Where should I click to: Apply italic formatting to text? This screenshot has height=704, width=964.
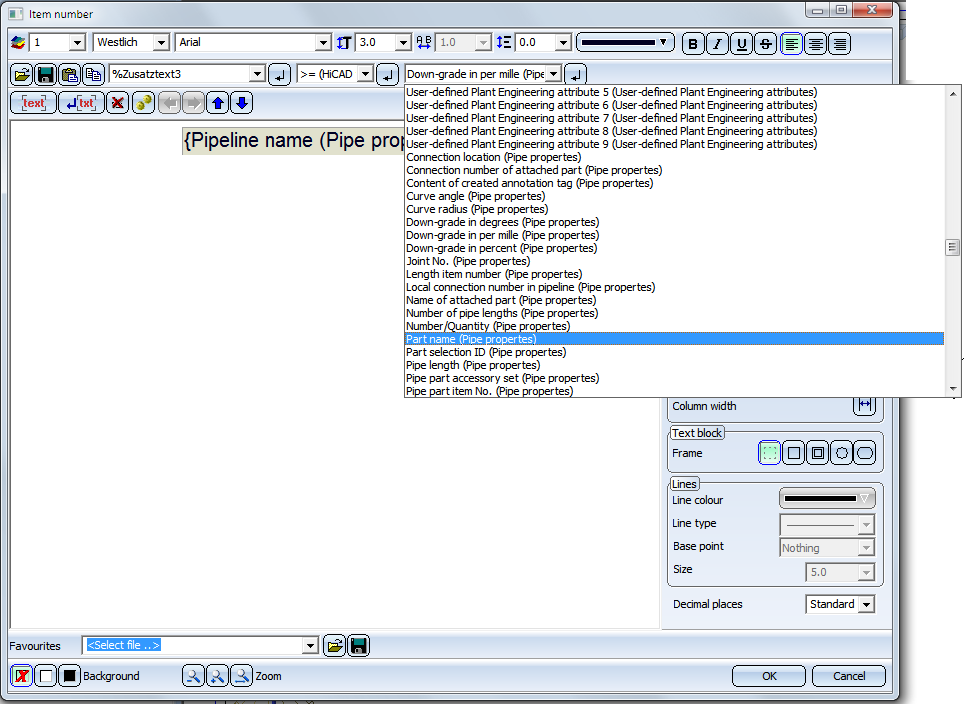[x=717, y=43]
